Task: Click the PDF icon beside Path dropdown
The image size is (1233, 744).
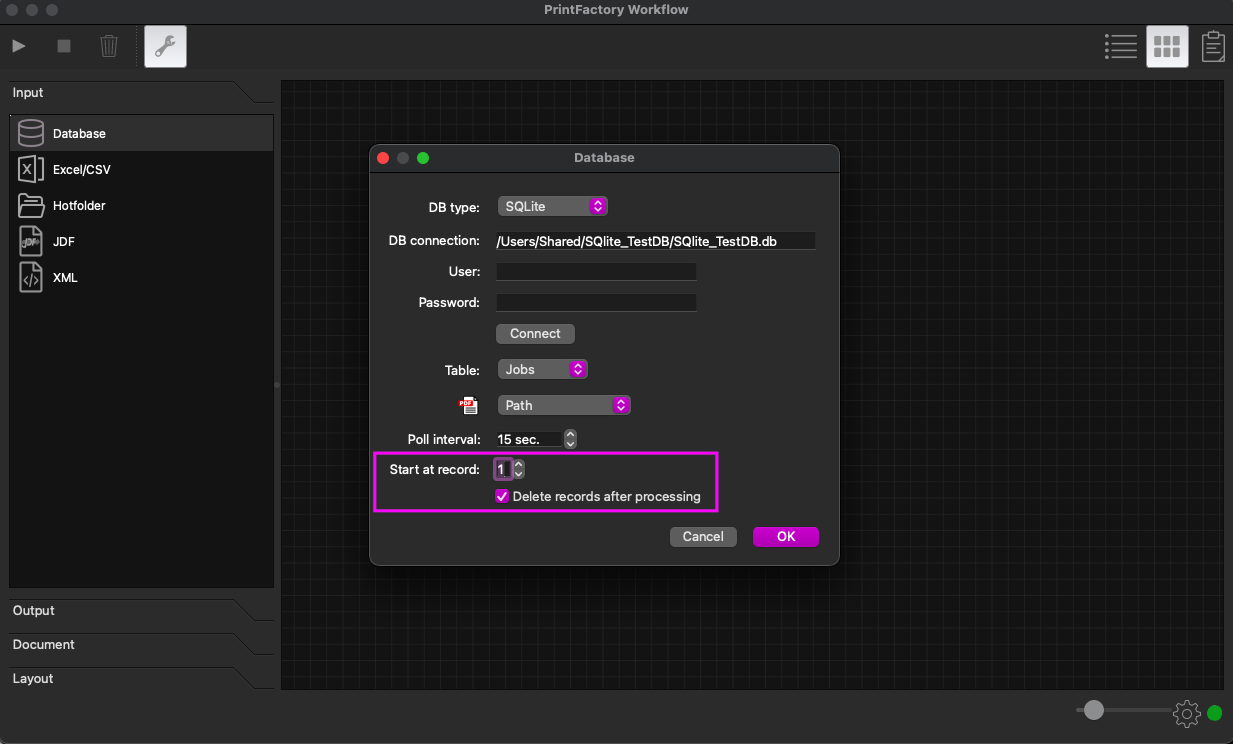Action: (469, 405)
